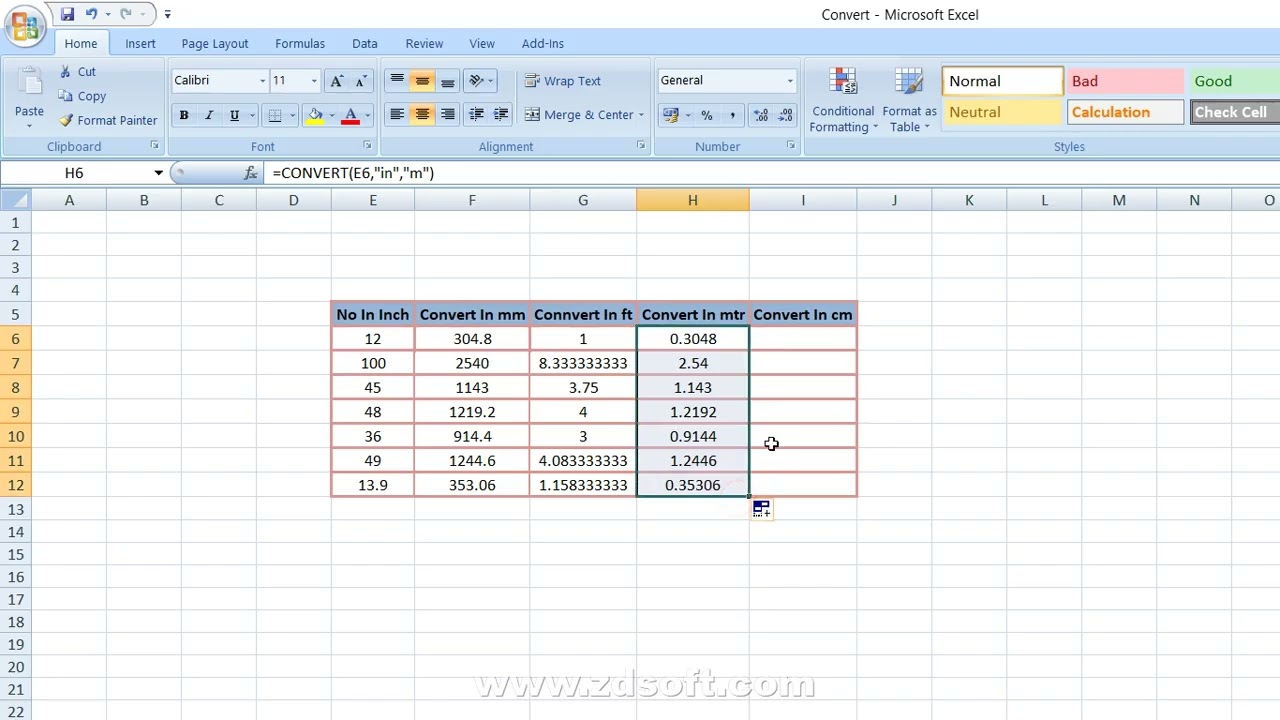
Task: Apply red font color
Action: tap(350, 115)
